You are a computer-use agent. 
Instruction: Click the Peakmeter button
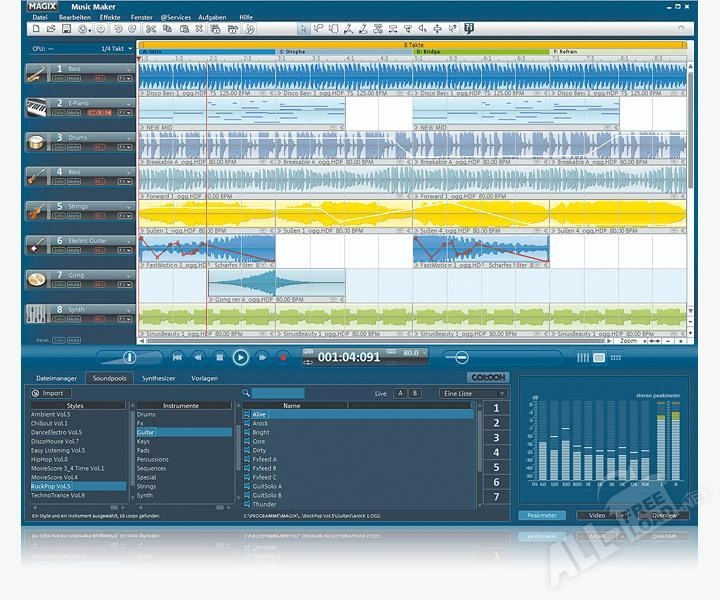coord(543,516)
